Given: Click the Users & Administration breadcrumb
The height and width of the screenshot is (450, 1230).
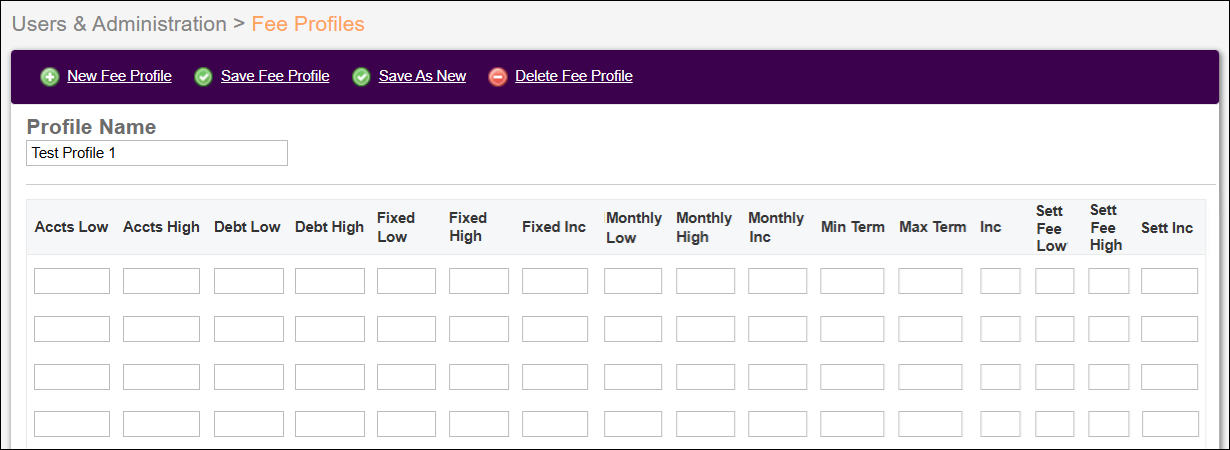Looking at the screenshot, I should (x=119, y=23).
